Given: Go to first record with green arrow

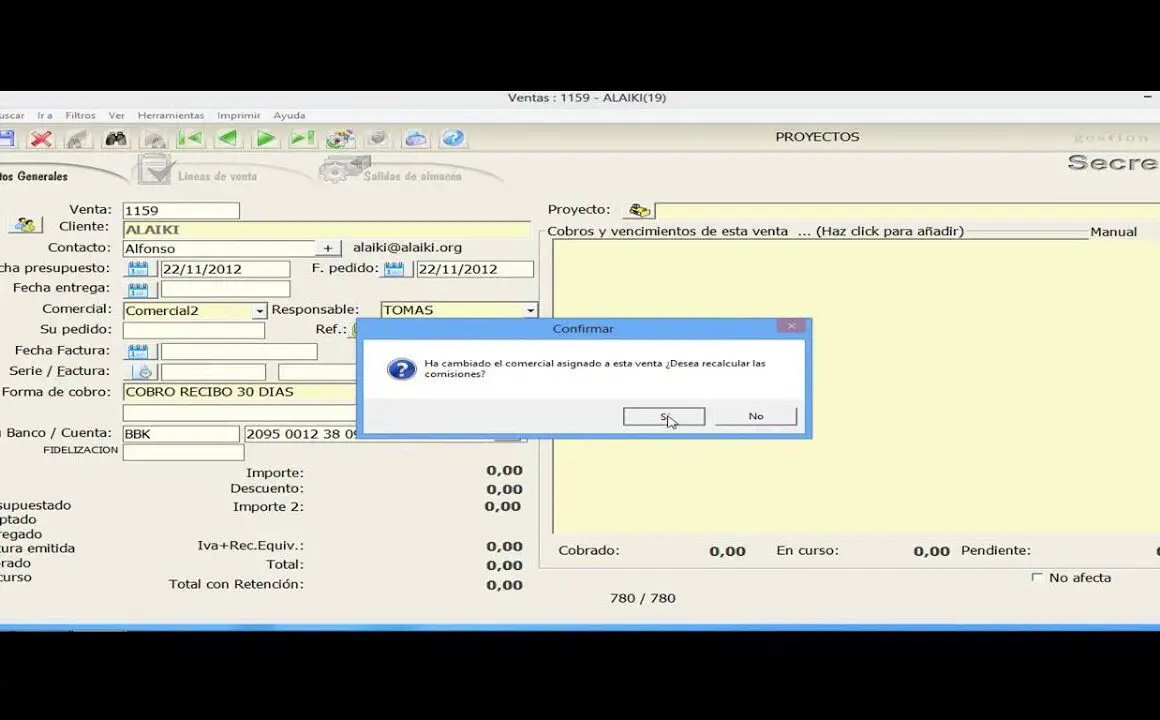Looking at the screenshot, I should click(190, 139).
